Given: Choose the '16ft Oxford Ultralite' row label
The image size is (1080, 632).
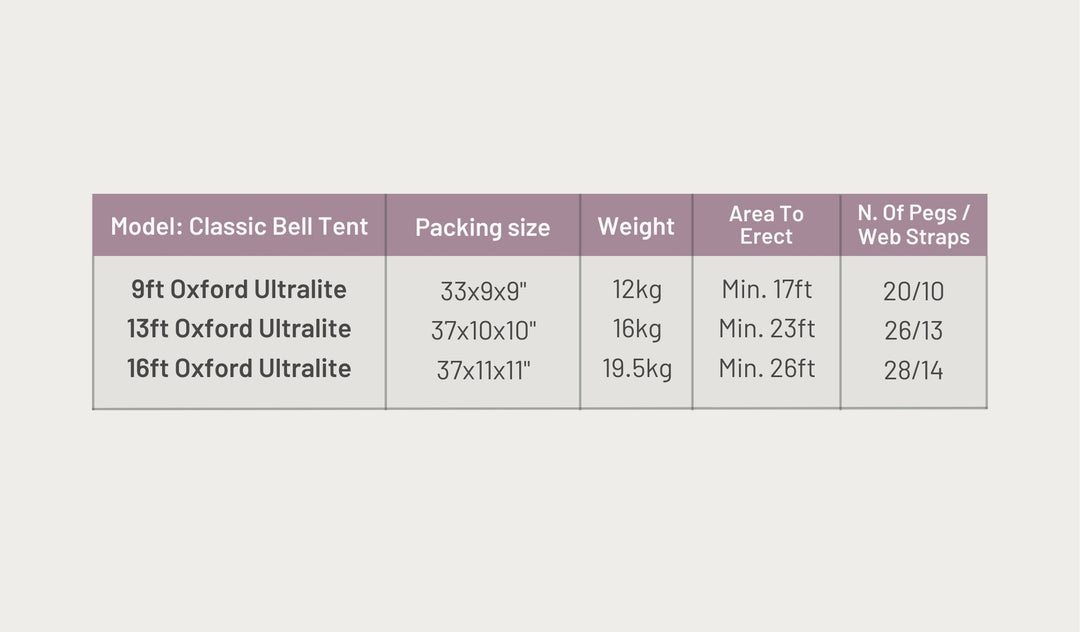Looking at the screenshot, I should point(239,368).
